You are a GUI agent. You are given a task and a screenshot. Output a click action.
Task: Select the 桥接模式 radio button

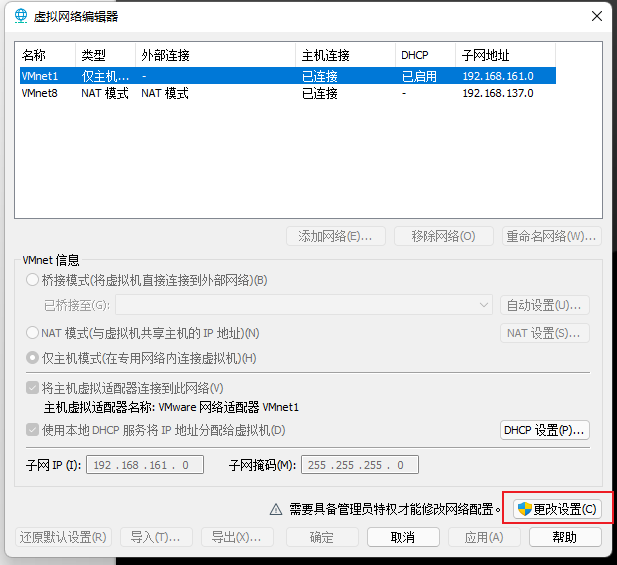[x=32, y=280]
